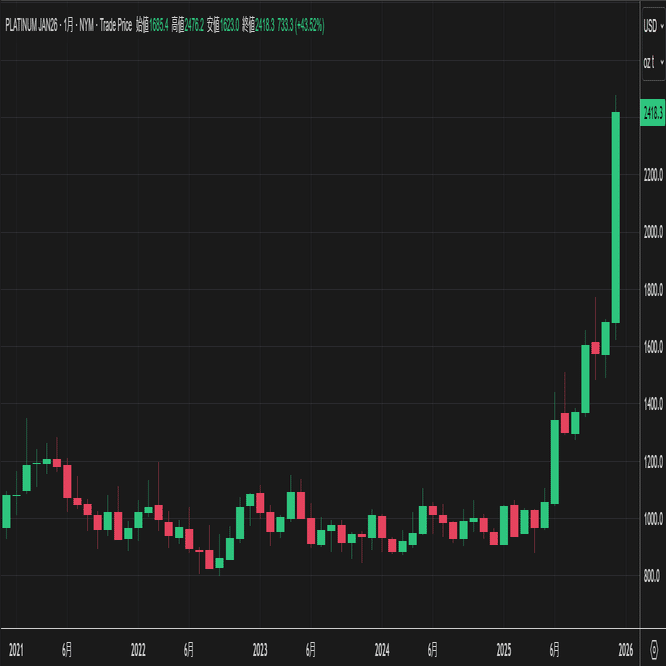Screen dimensions: 666x666
Task: Click the 2024 time axis label
Action: pos(382,650)
